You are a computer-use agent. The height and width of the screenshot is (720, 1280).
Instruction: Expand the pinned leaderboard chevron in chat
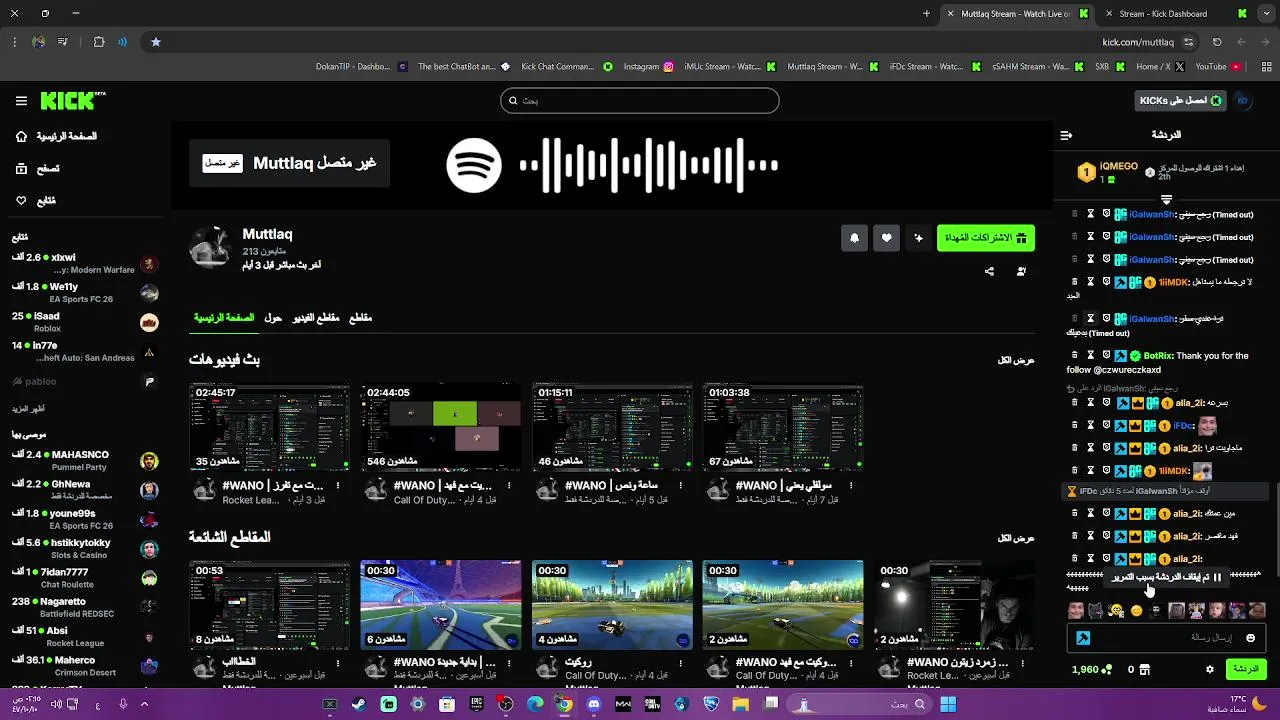pyautogui.click(x=1166, y=200)
